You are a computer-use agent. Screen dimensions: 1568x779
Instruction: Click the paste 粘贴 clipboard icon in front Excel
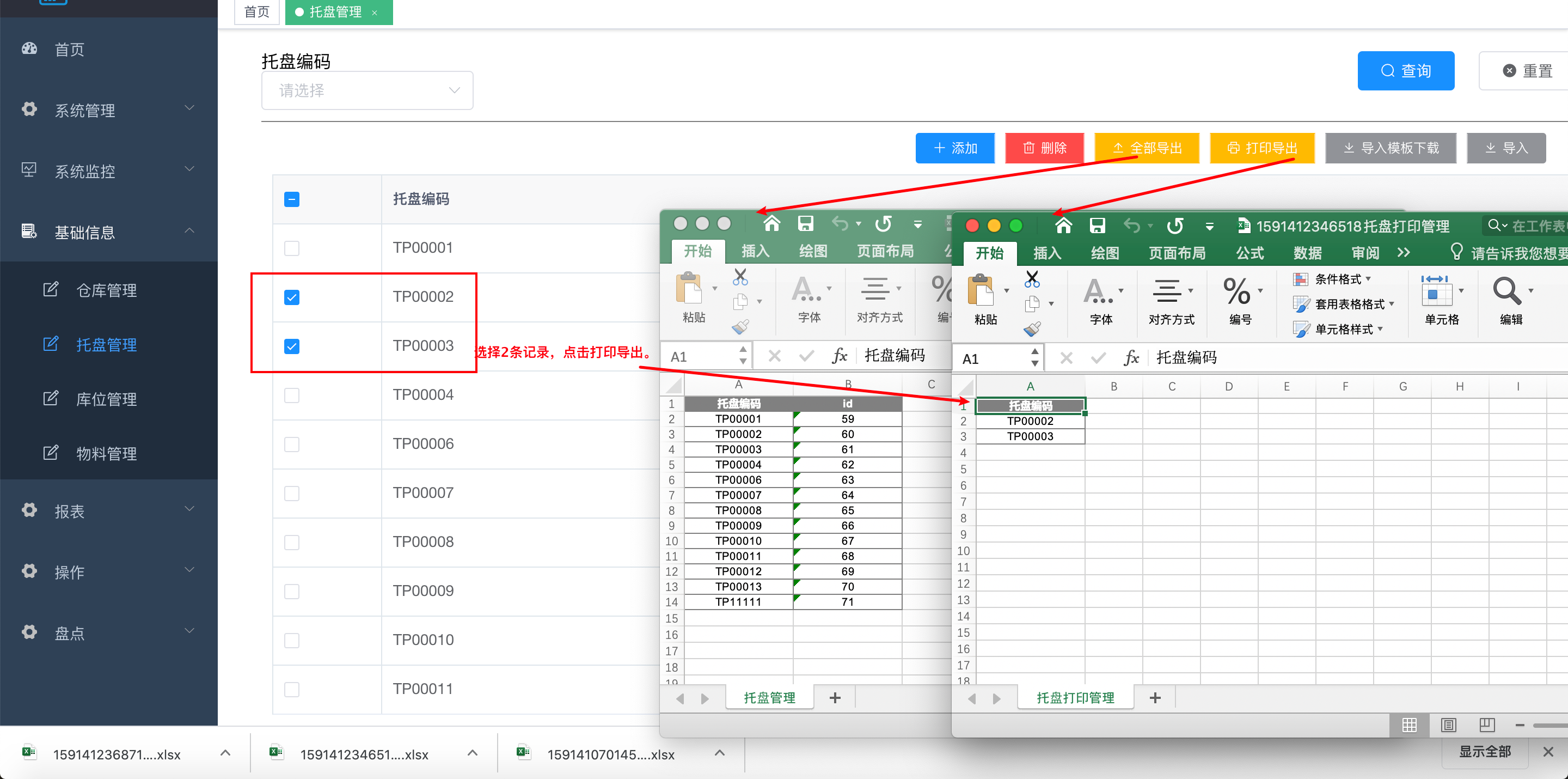(x=981, y=290)
